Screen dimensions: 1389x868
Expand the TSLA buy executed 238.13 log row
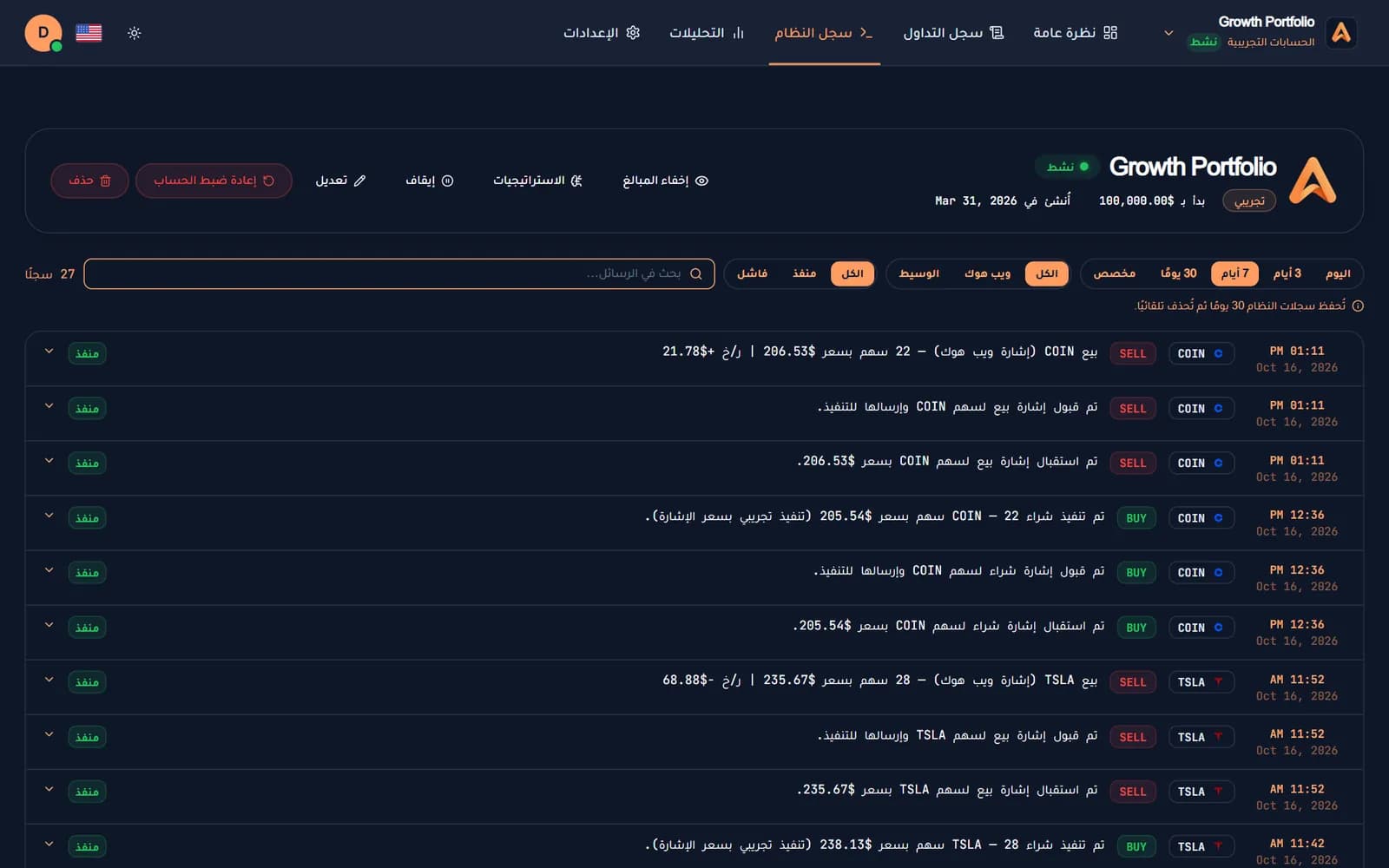click(x=49, y=844)
